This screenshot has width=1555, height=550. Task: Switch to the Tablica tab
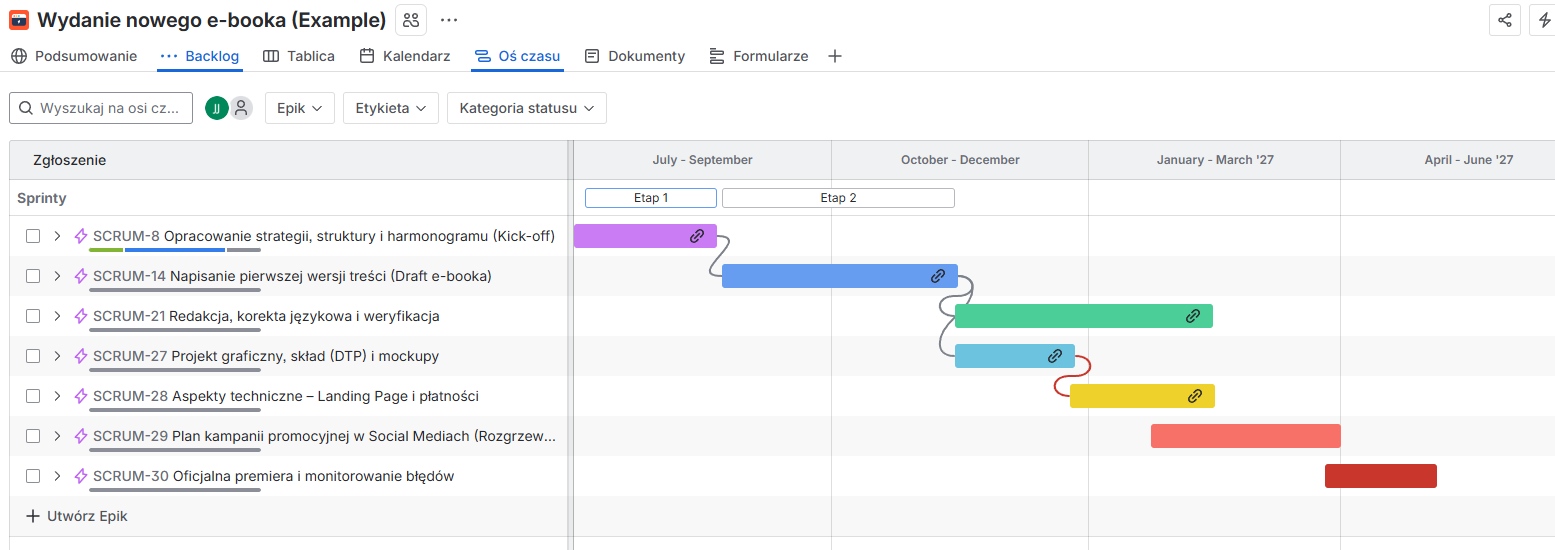(x=299, y=56)
